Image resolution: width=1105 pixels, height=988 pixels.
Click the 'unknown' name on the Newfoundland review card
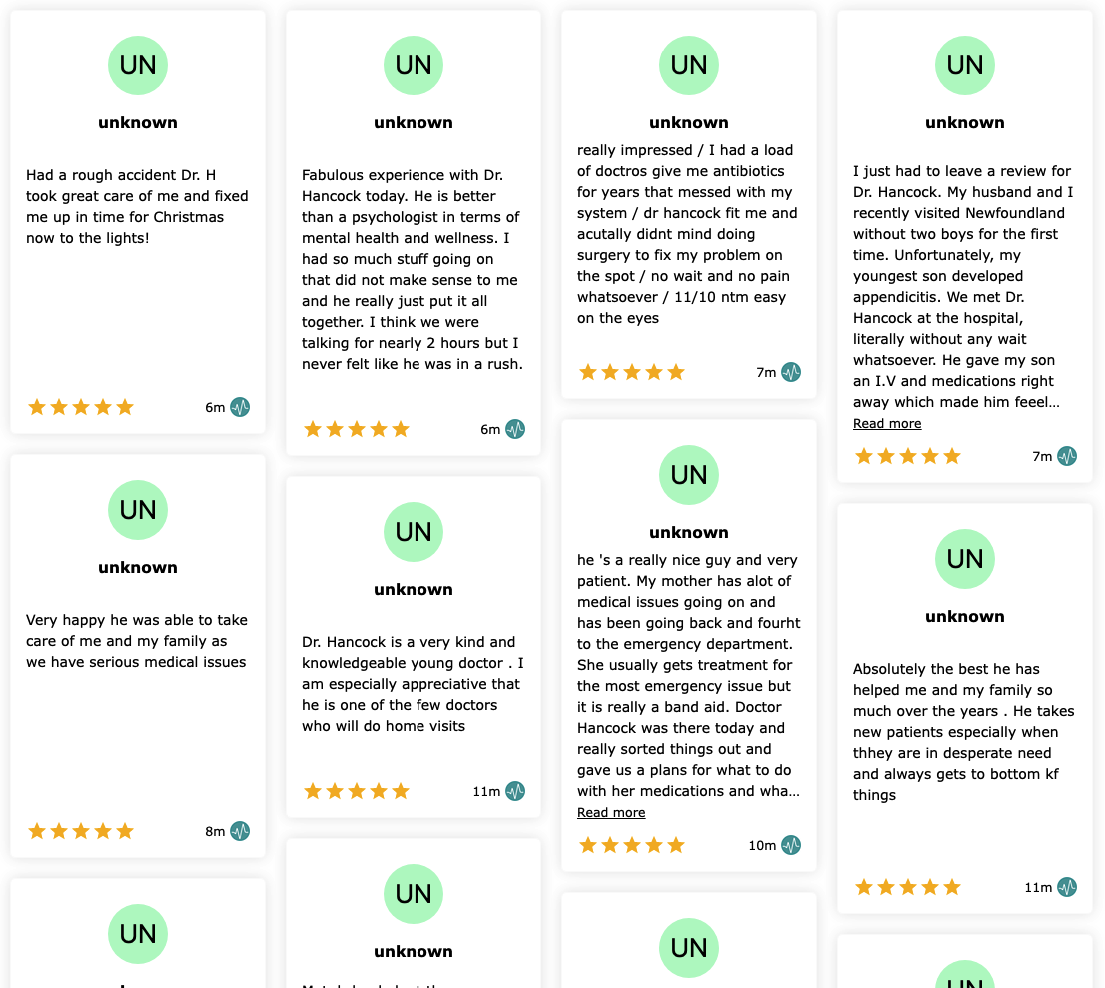pos(964,123)
